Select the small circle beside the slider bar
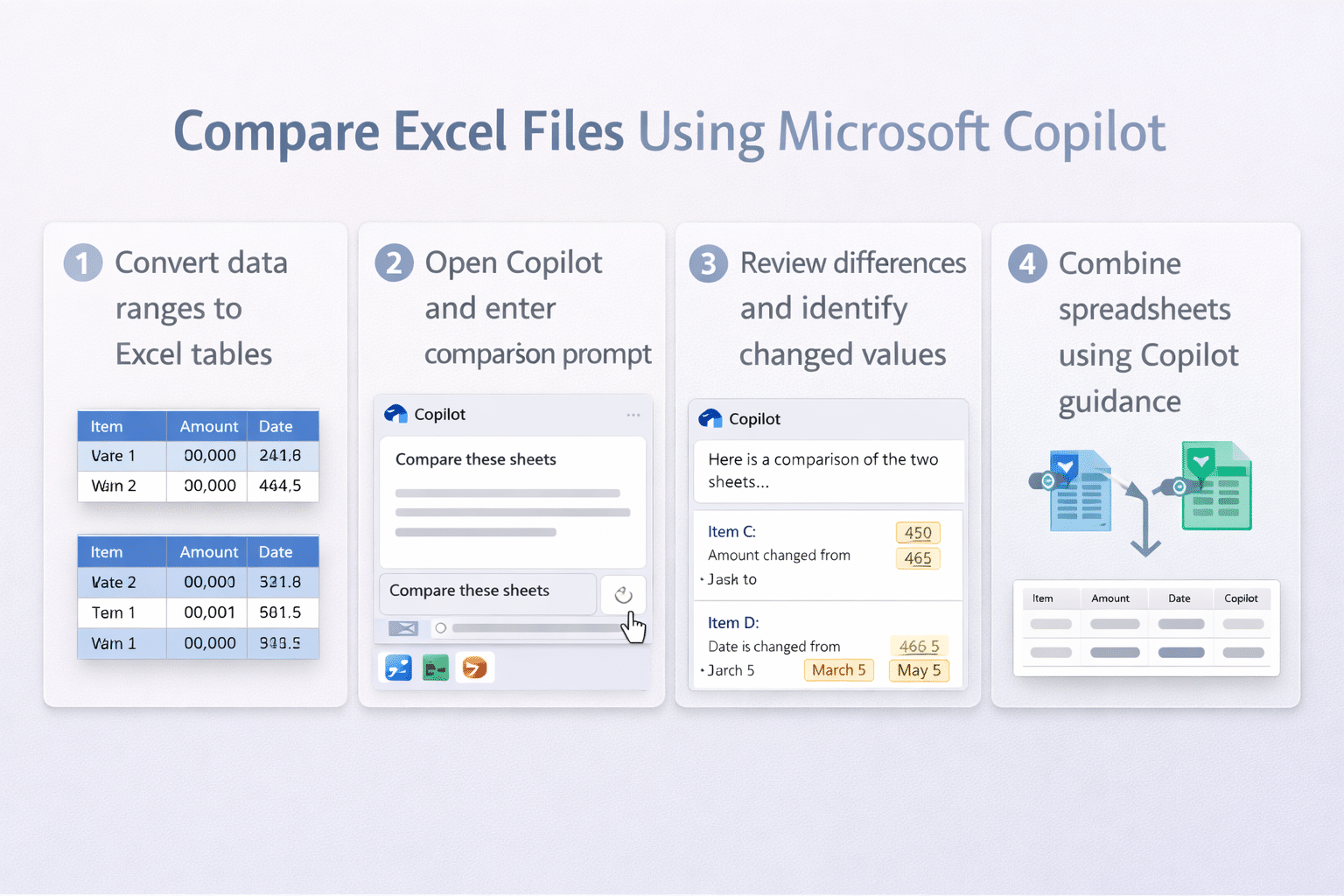1344x896 pixels. [441, 628]
